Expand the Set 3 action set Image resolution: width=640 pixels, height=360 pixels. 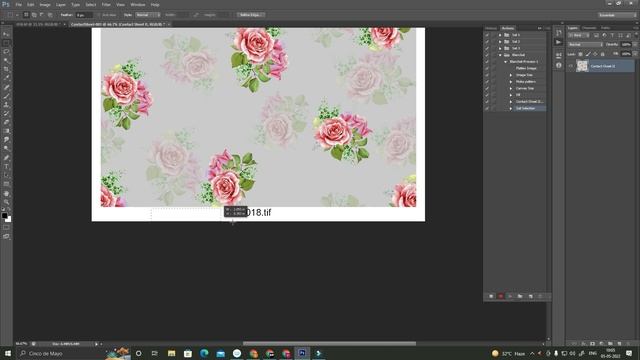[x=500, y=48]
